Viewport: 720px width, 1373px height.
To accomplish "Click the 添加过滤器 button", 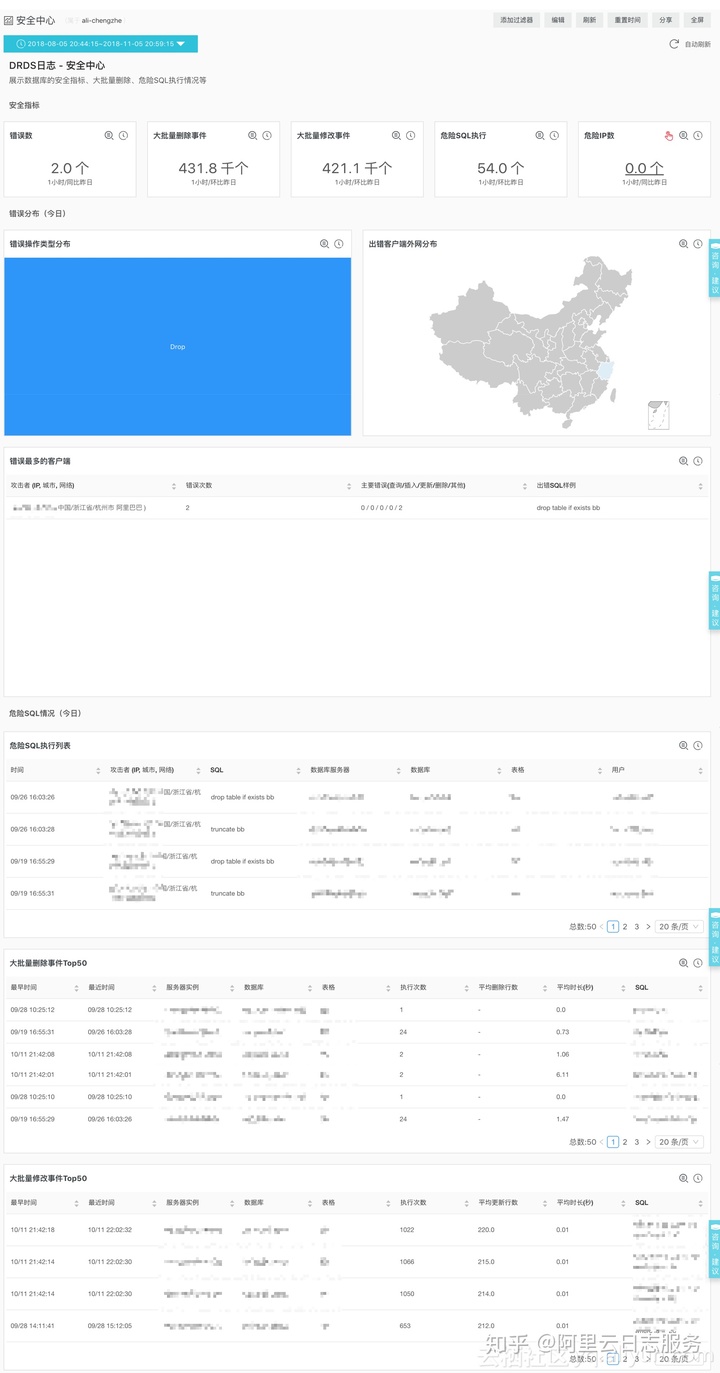I will pos(517,20).
